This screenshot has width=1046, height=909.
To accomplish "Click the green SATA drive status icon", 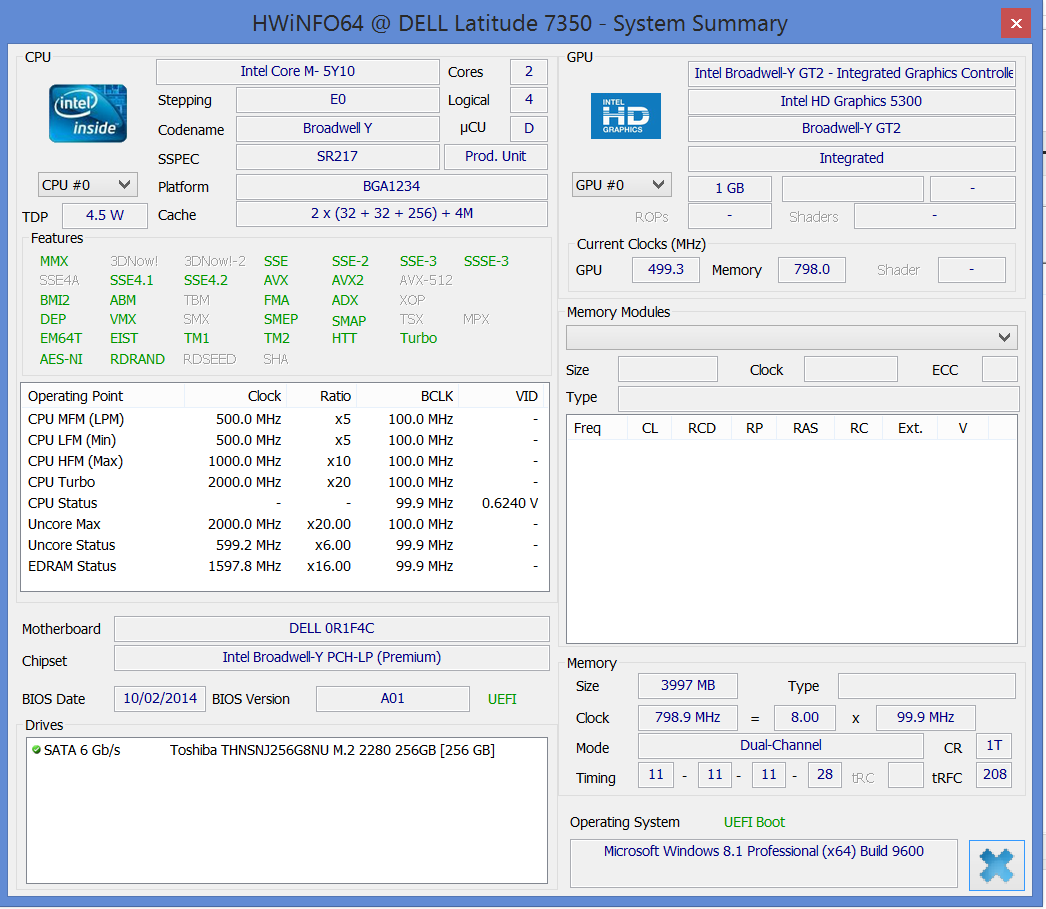I will pos(36,750).
